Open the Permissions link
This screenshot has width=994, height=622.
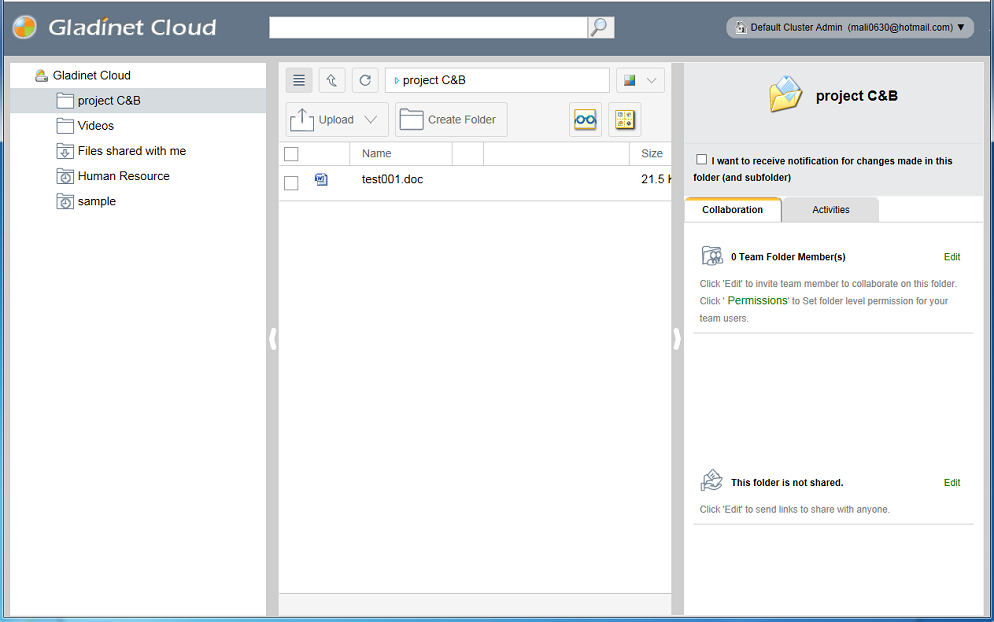coord(758,301)
